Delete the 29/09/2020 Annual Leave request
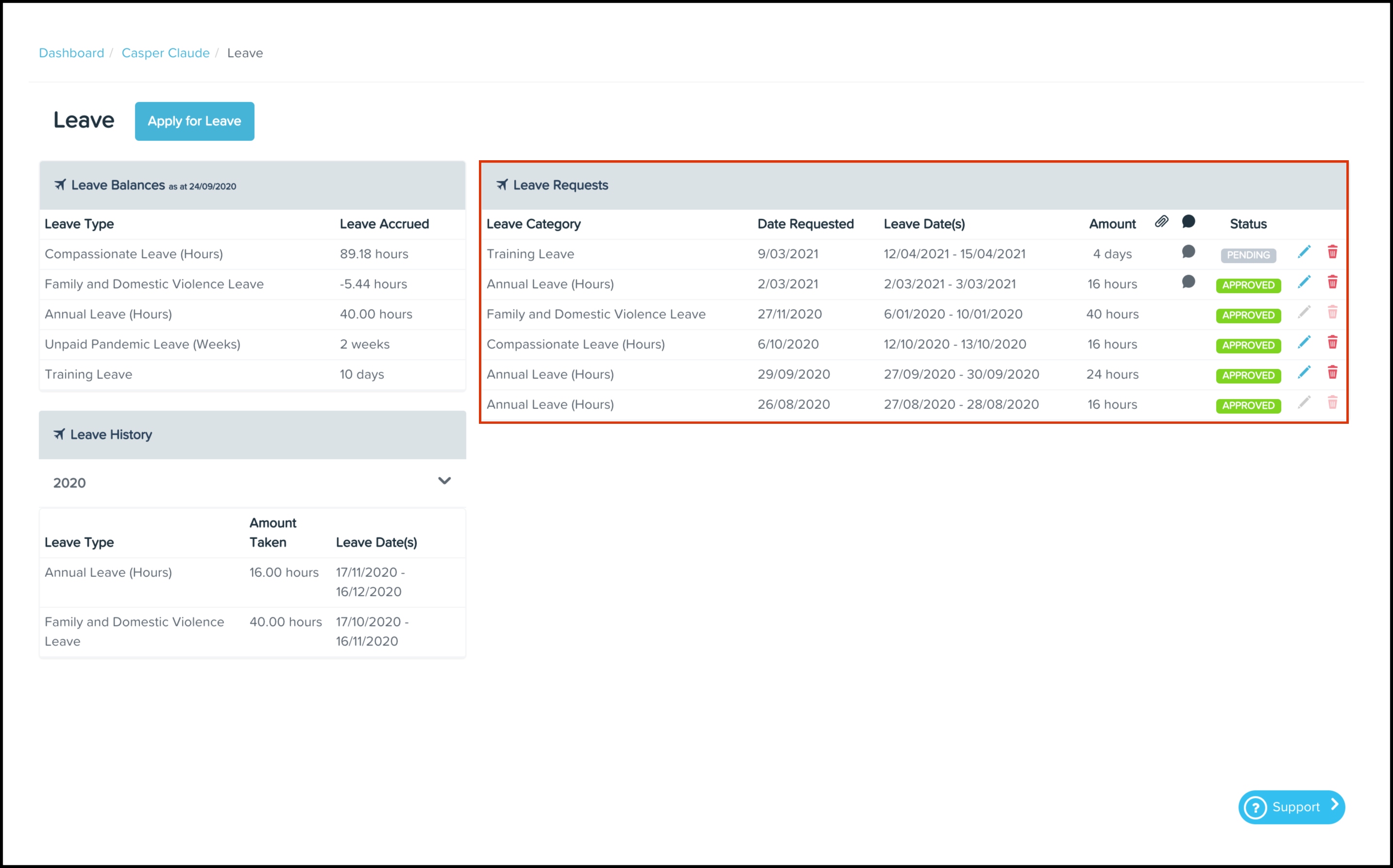 coord(1332,372)
